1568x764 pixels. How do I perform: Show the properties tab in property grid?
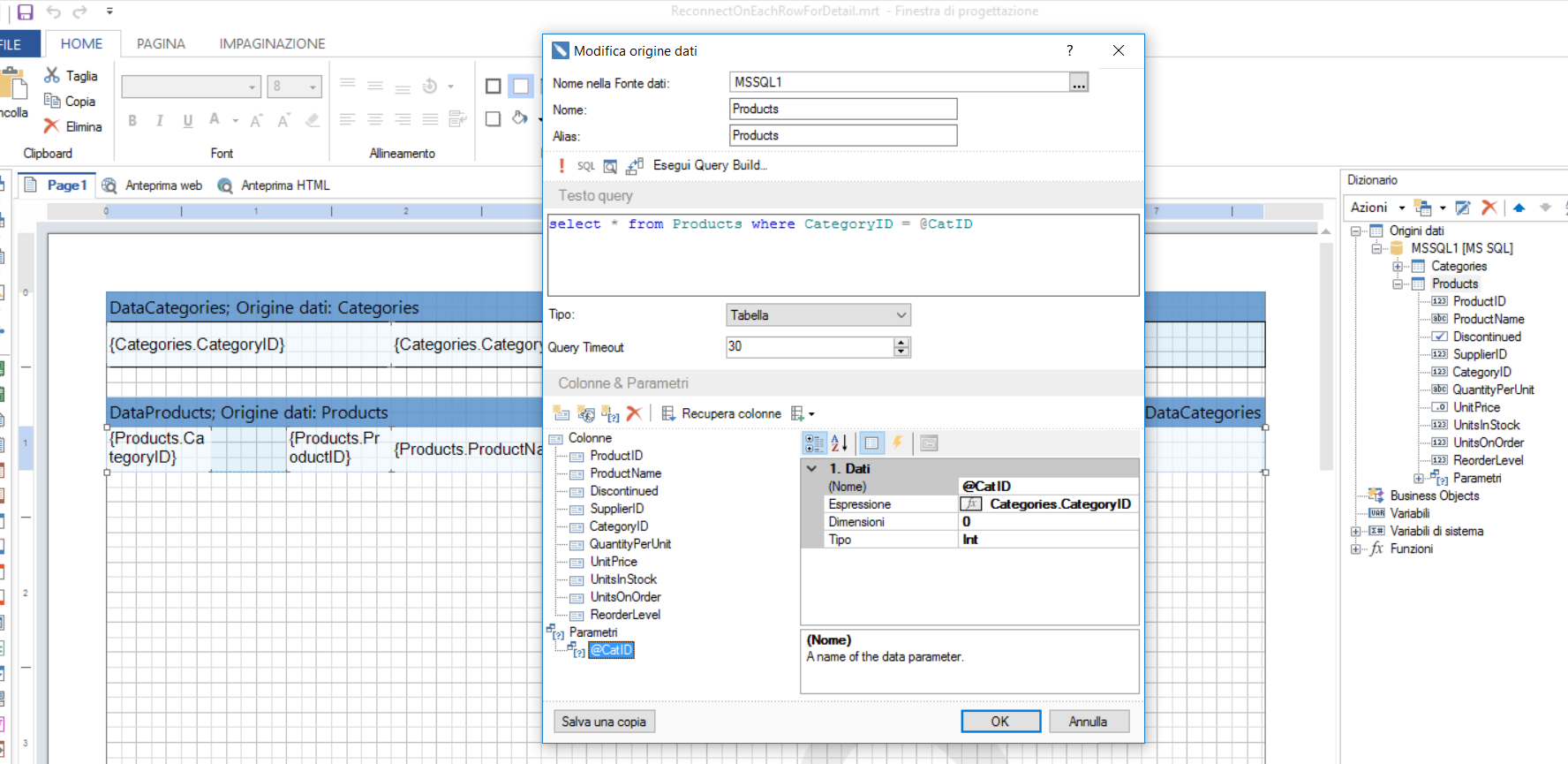871,443
